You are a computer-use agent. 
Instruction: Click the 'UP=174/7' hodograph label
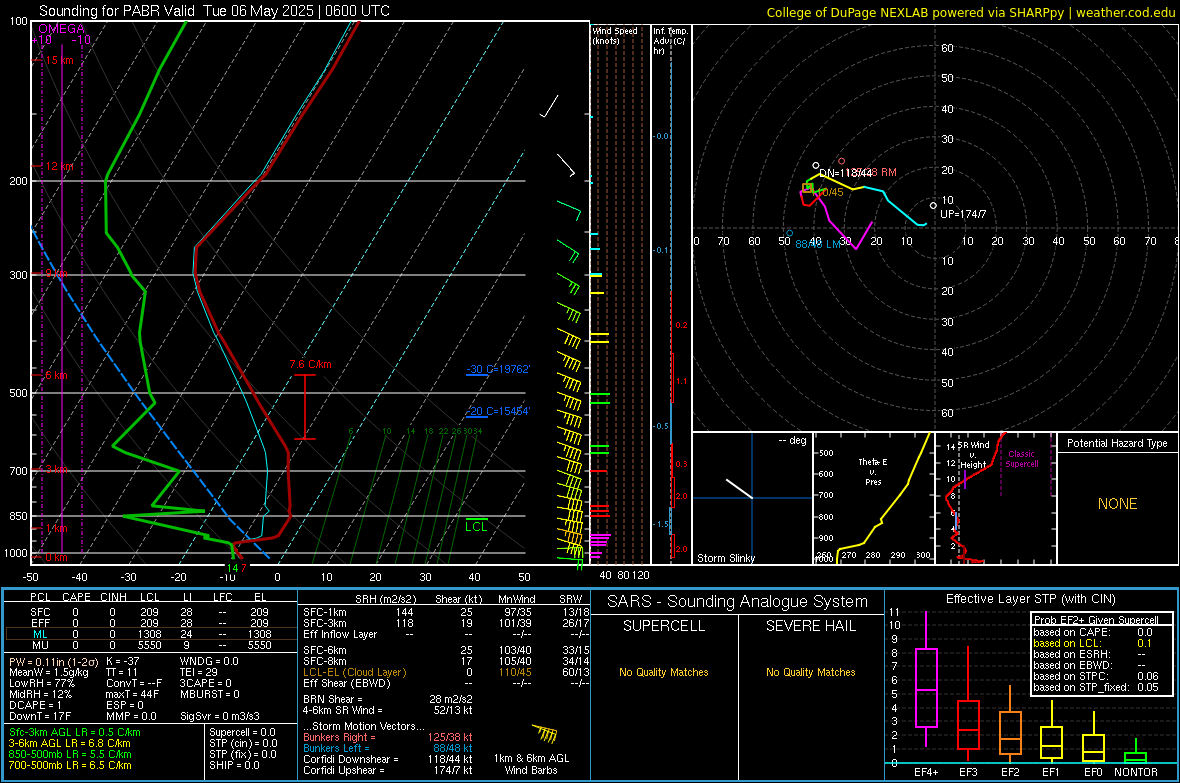pos(963,214)
